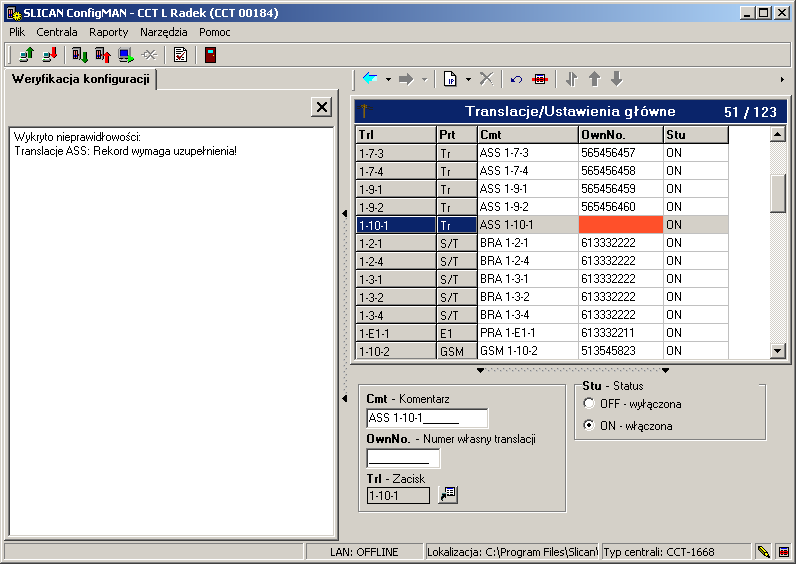Click the collapse arrow left of Cmt form

[345, 399]
